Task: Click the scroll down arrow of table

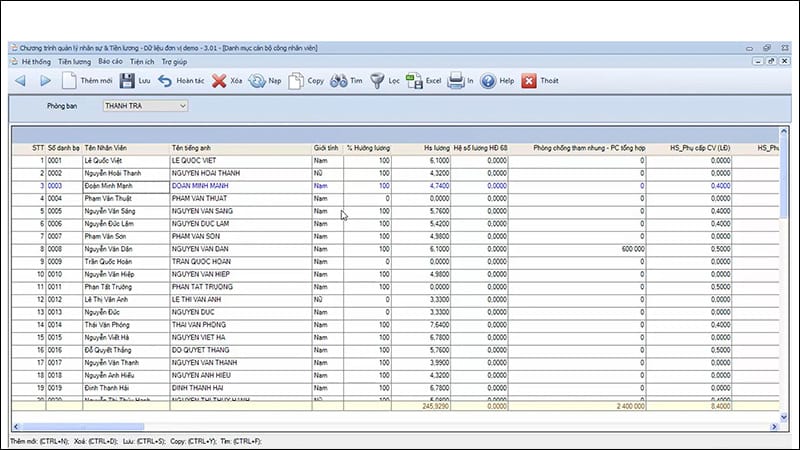Action: pyautogui.click(x=784, y=417)
